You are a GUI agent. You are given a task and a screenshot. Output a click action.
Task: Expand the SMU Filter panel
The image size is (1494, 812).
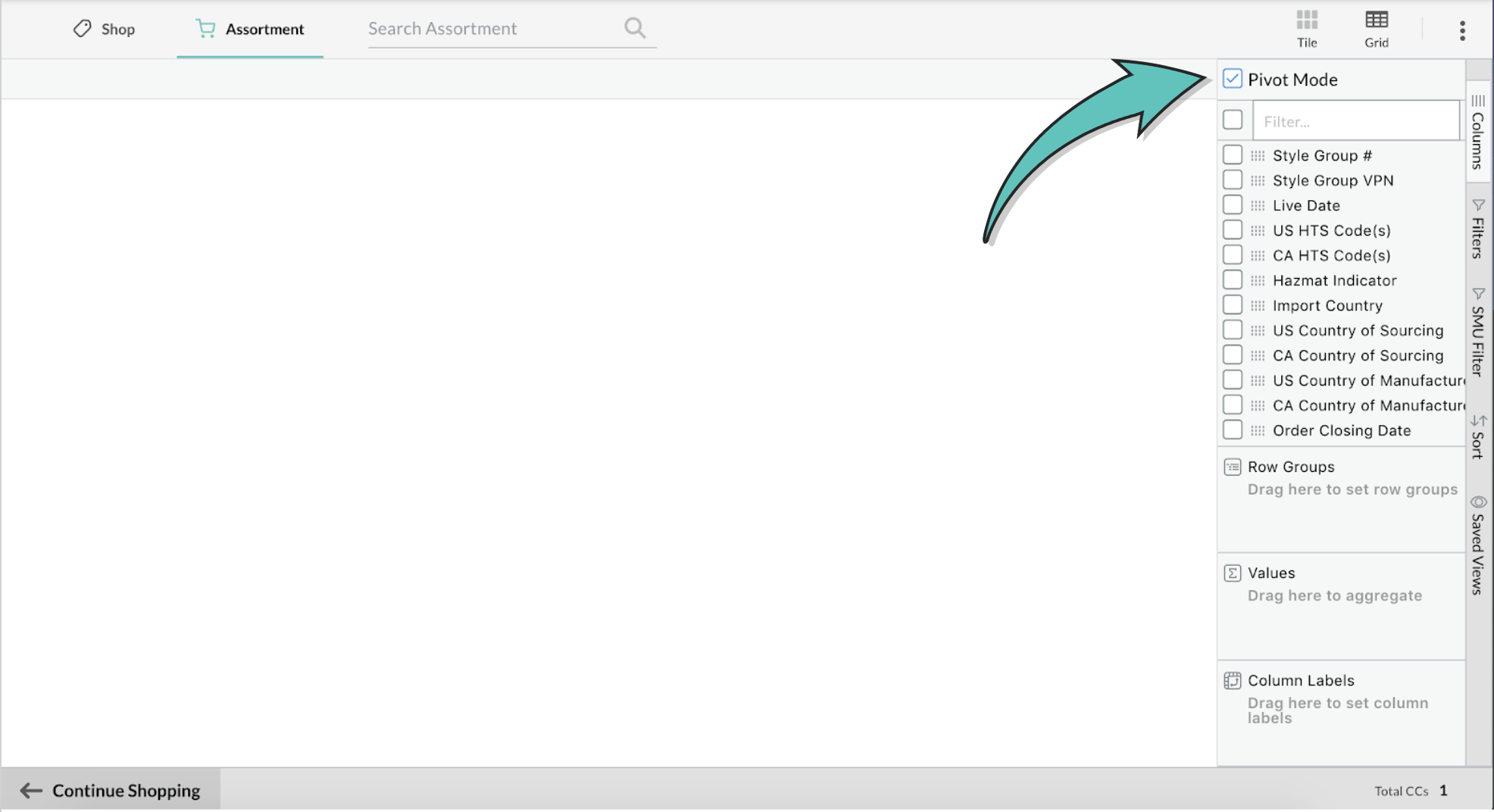[x=1477, y=331]
